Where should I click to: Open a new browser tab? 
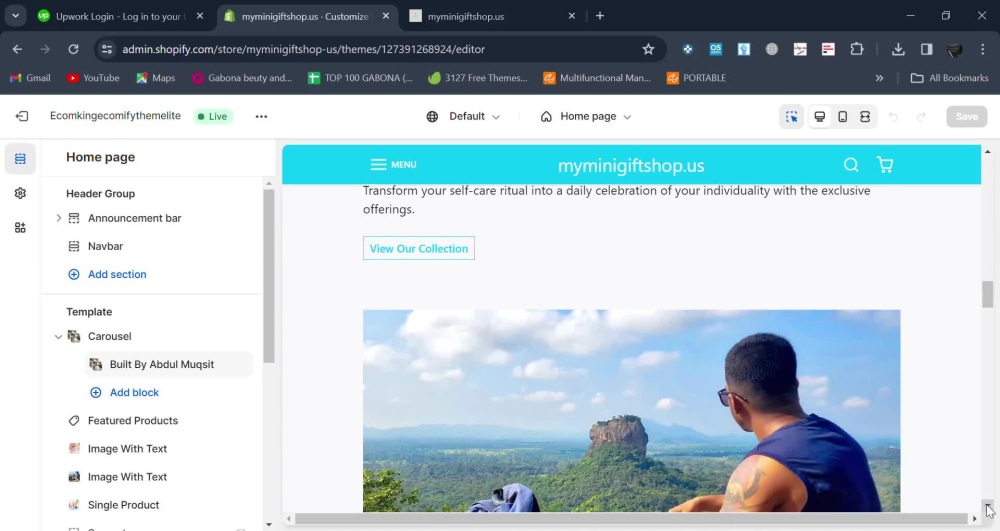click(599, 16)
